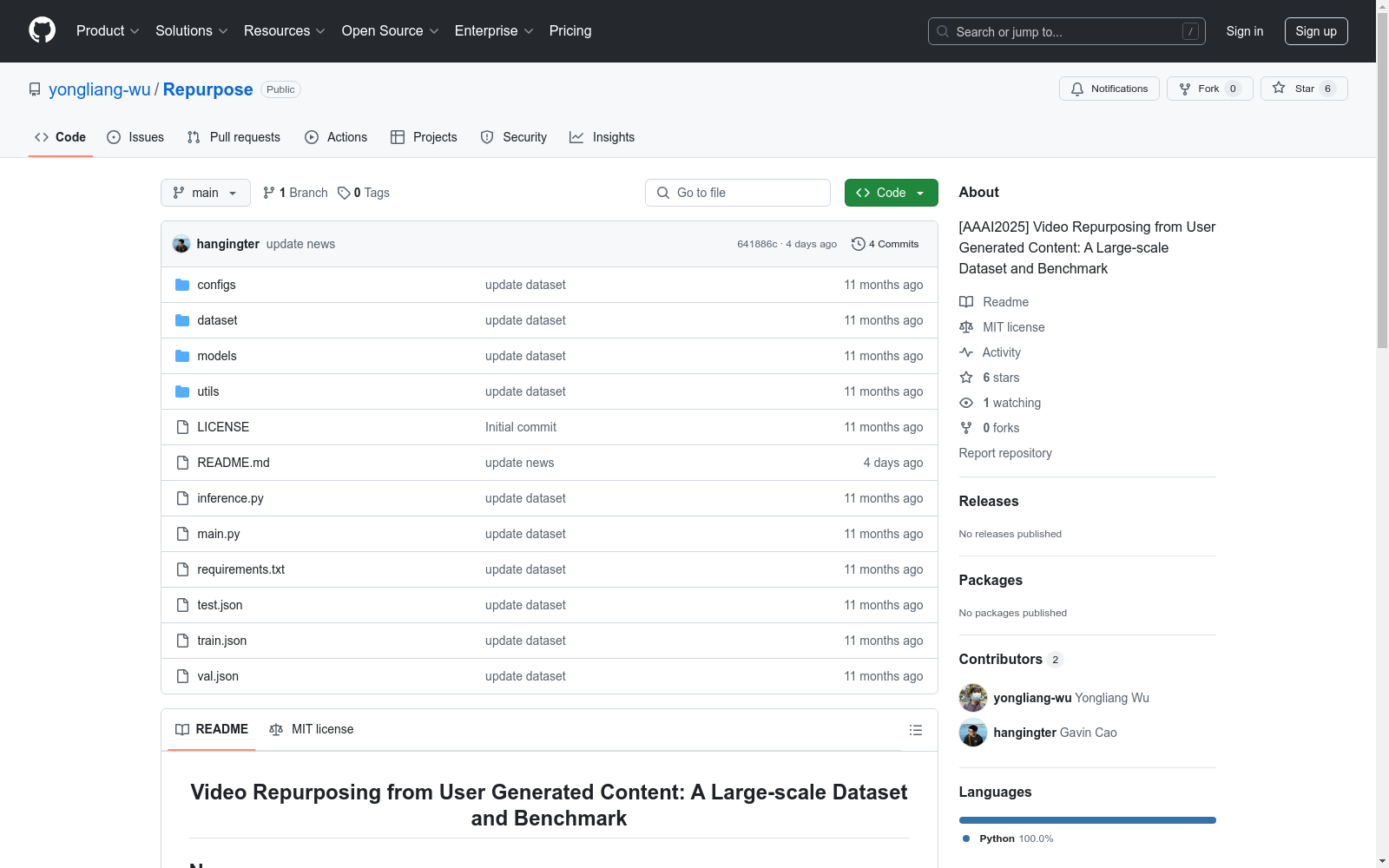Select the README tab in file viewer
1389x868 pixels.
(x=212, y=729)
